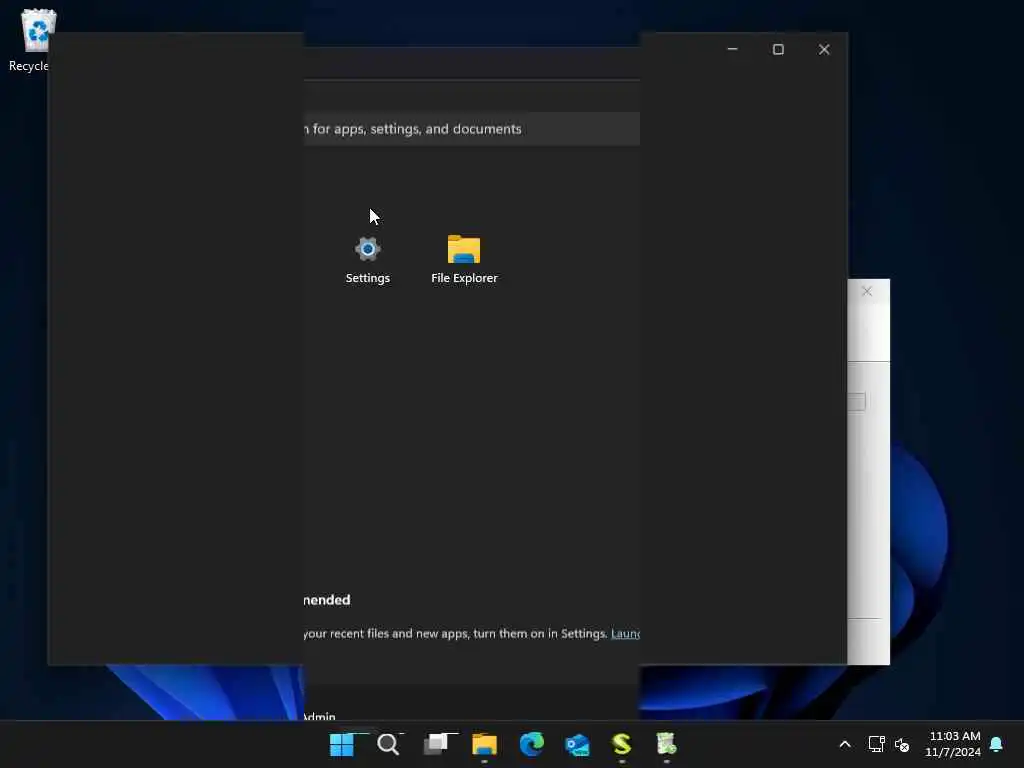
Task: Open the notification bell icon
Action: [x=996, y=744]
